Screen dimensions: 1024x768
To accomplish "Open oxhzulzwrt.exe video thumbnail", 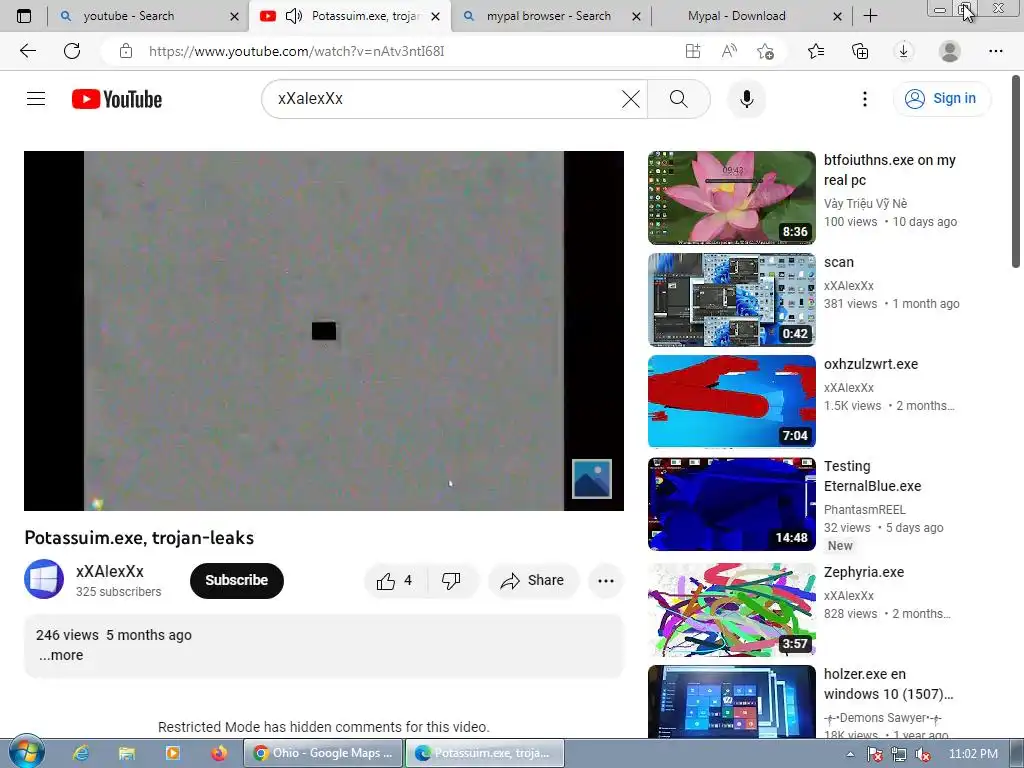I will pos(731,402).
